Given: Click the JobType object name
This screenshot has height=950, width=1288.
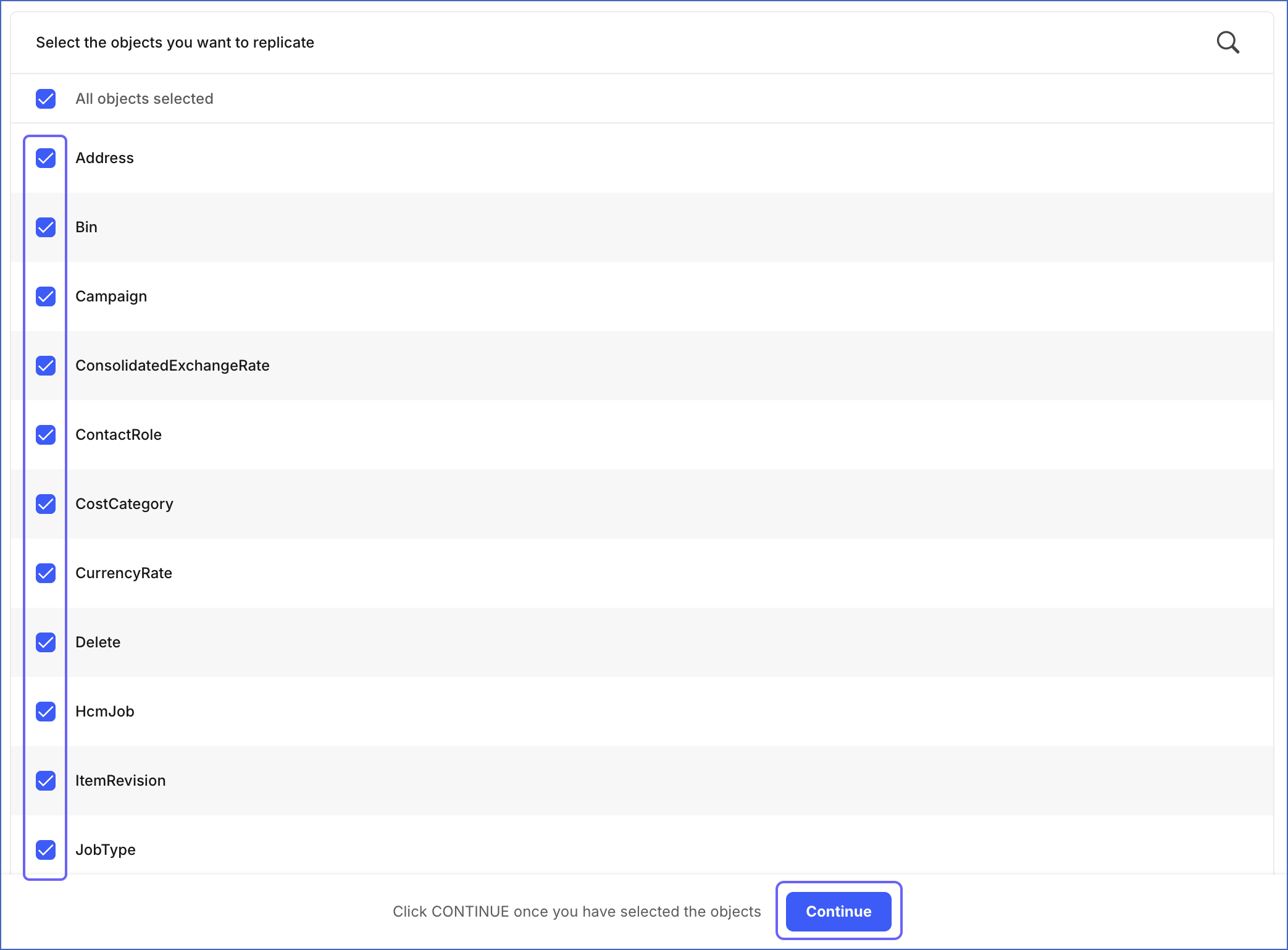Looking at the screenshot, I should click(x=106, y=850).
